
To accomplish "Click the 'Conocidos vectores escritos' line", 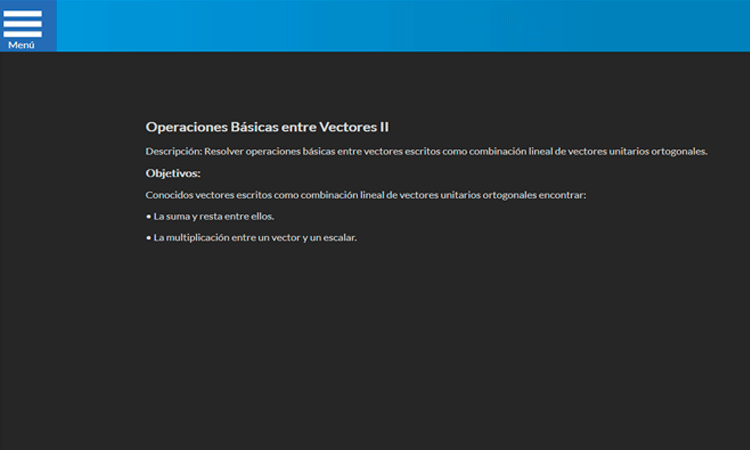I will click(x=365, y=195).
